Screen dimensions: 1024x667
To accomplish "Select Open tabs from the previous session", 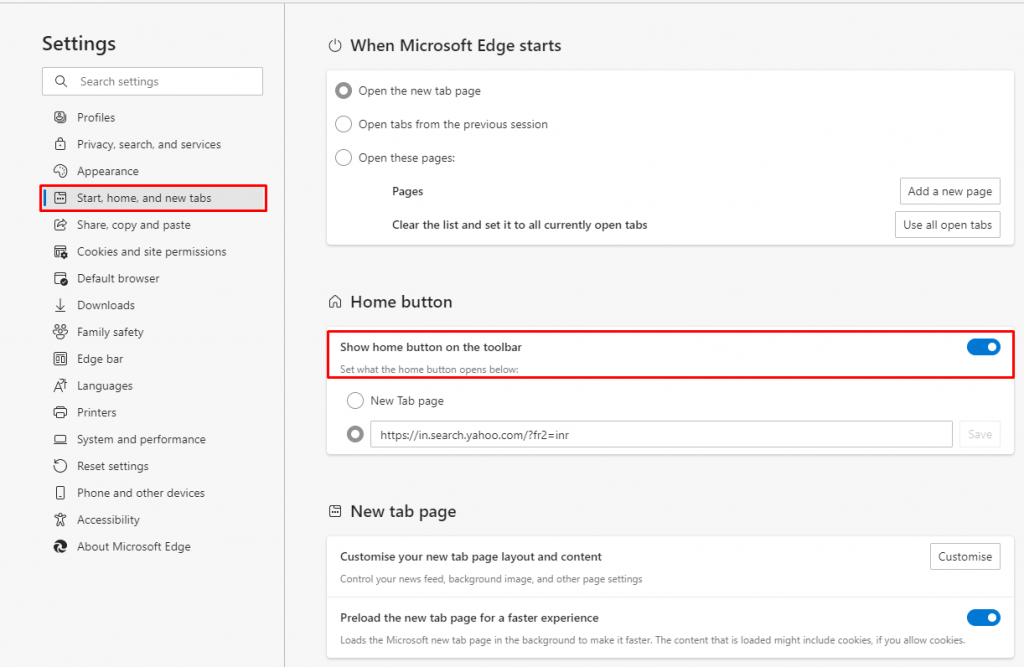I will (x=344, y=124).
